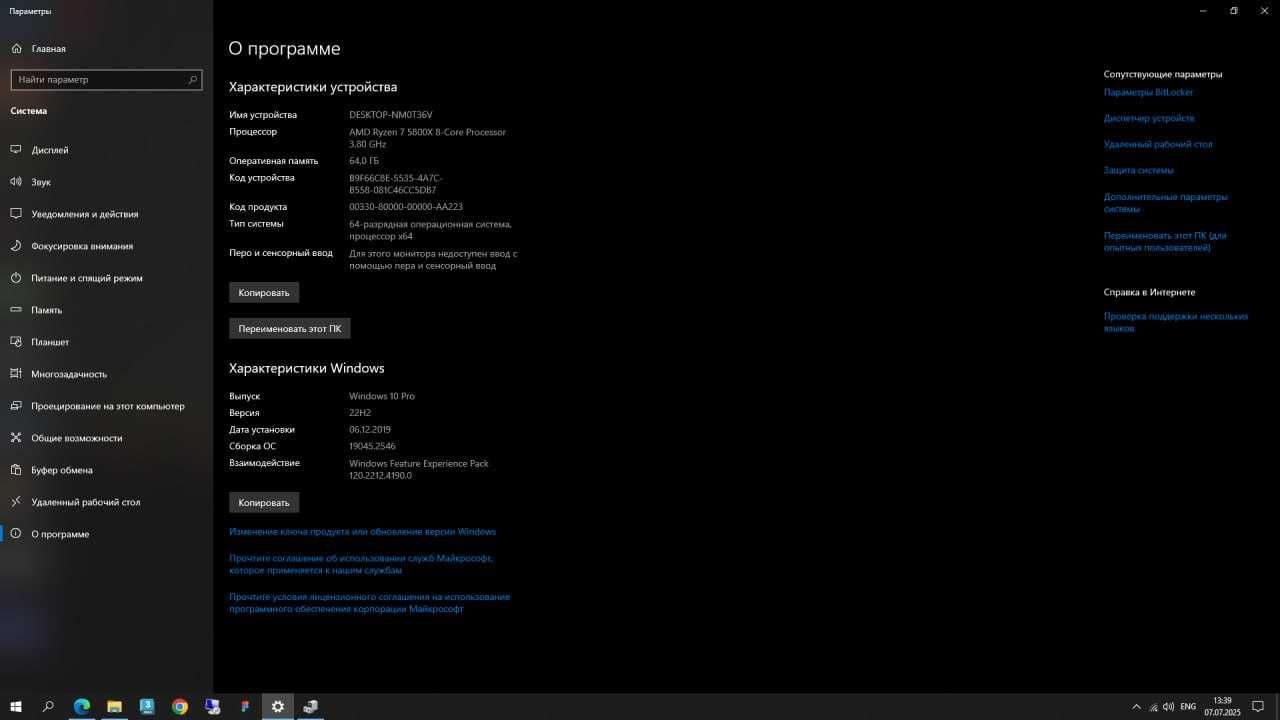The image size is (1280, 720).
Task: Open taskbar search magnifier
Action: click(48, 707)
